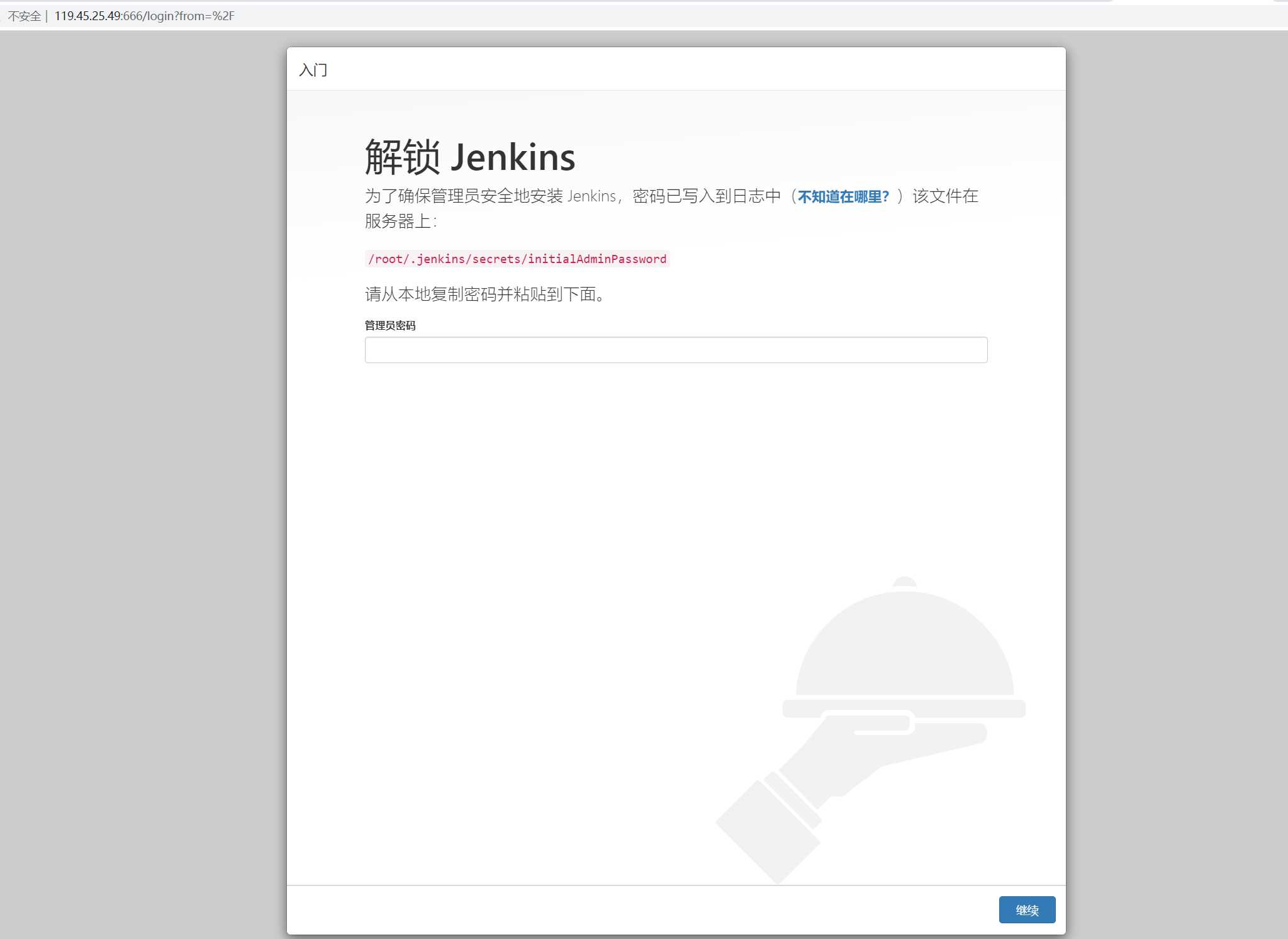Click the 入门 dialog title
This screenshot has width=1288, height=939.
pyautogui.click(x=313, y=70)
